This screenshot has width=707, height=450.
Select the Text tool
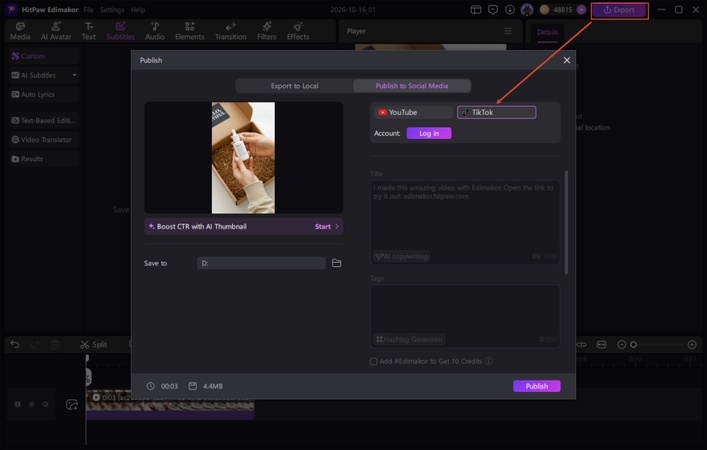click(89, 31)
